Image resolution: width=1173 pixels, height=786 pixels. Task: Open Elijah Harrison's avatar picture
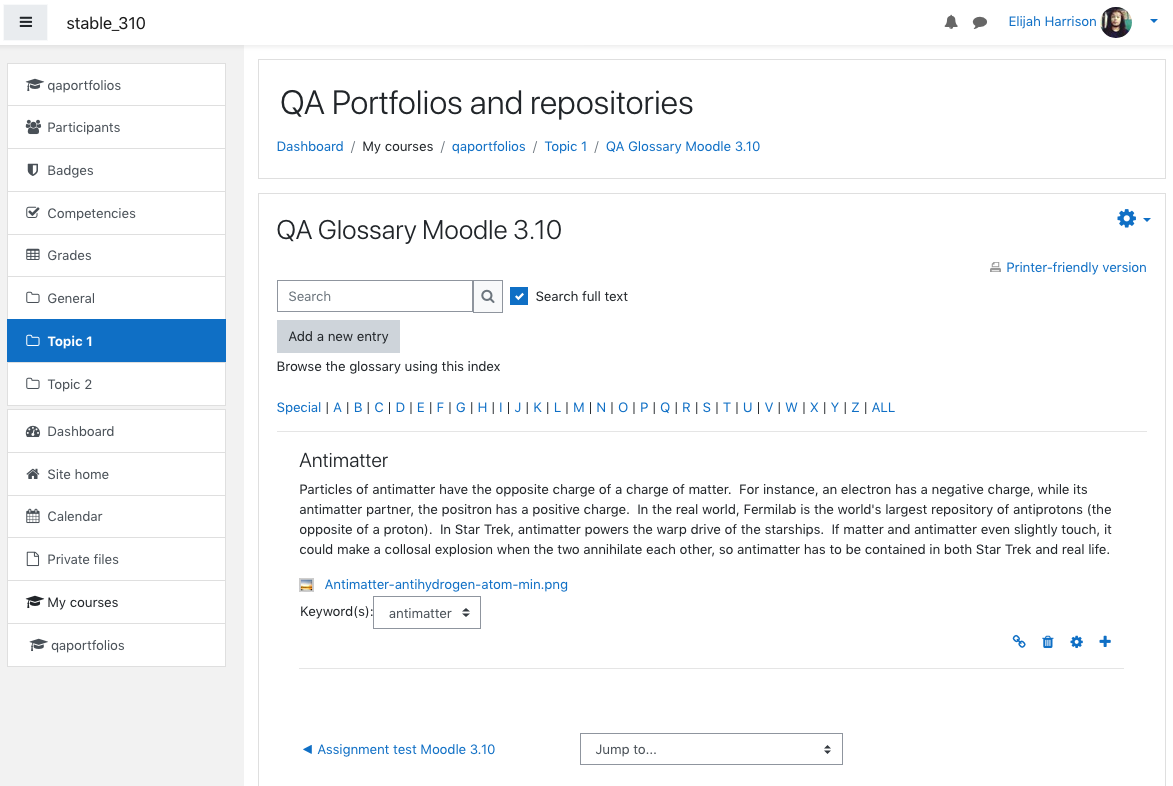[x=1116, y=22]
